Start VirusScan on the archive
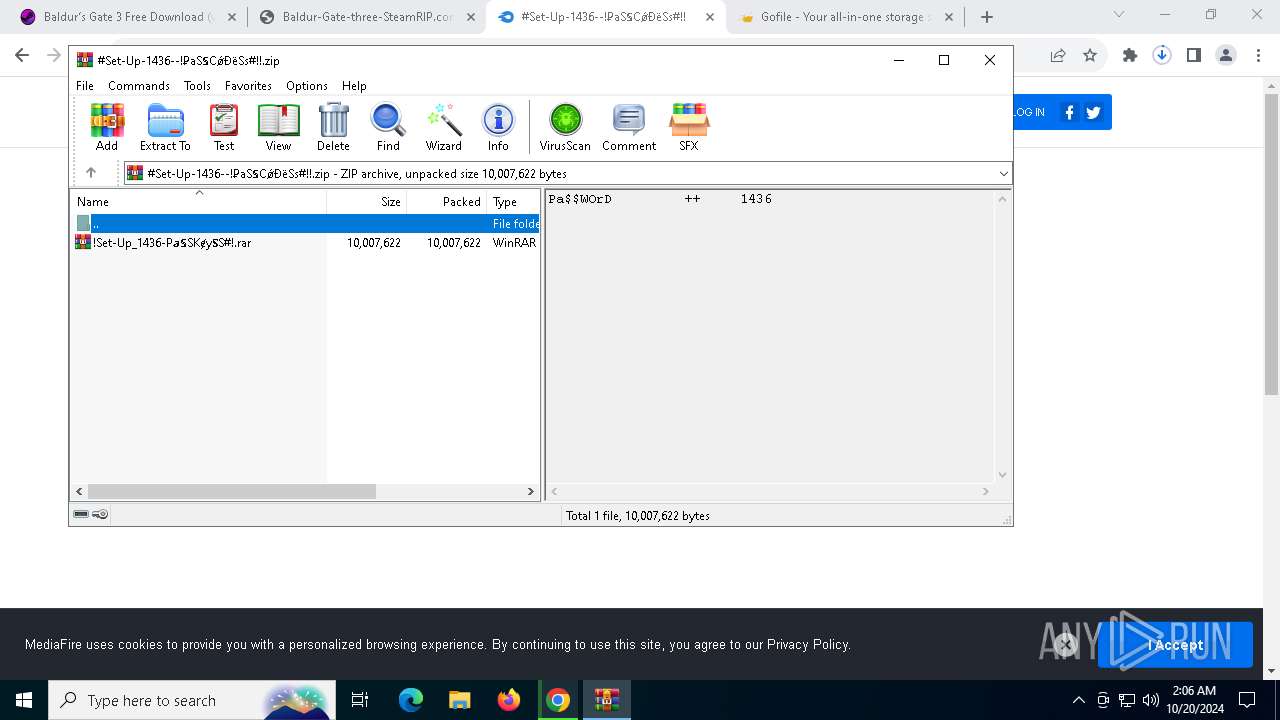This screenshot has height=720, width=1280. (x=565, y=127)
